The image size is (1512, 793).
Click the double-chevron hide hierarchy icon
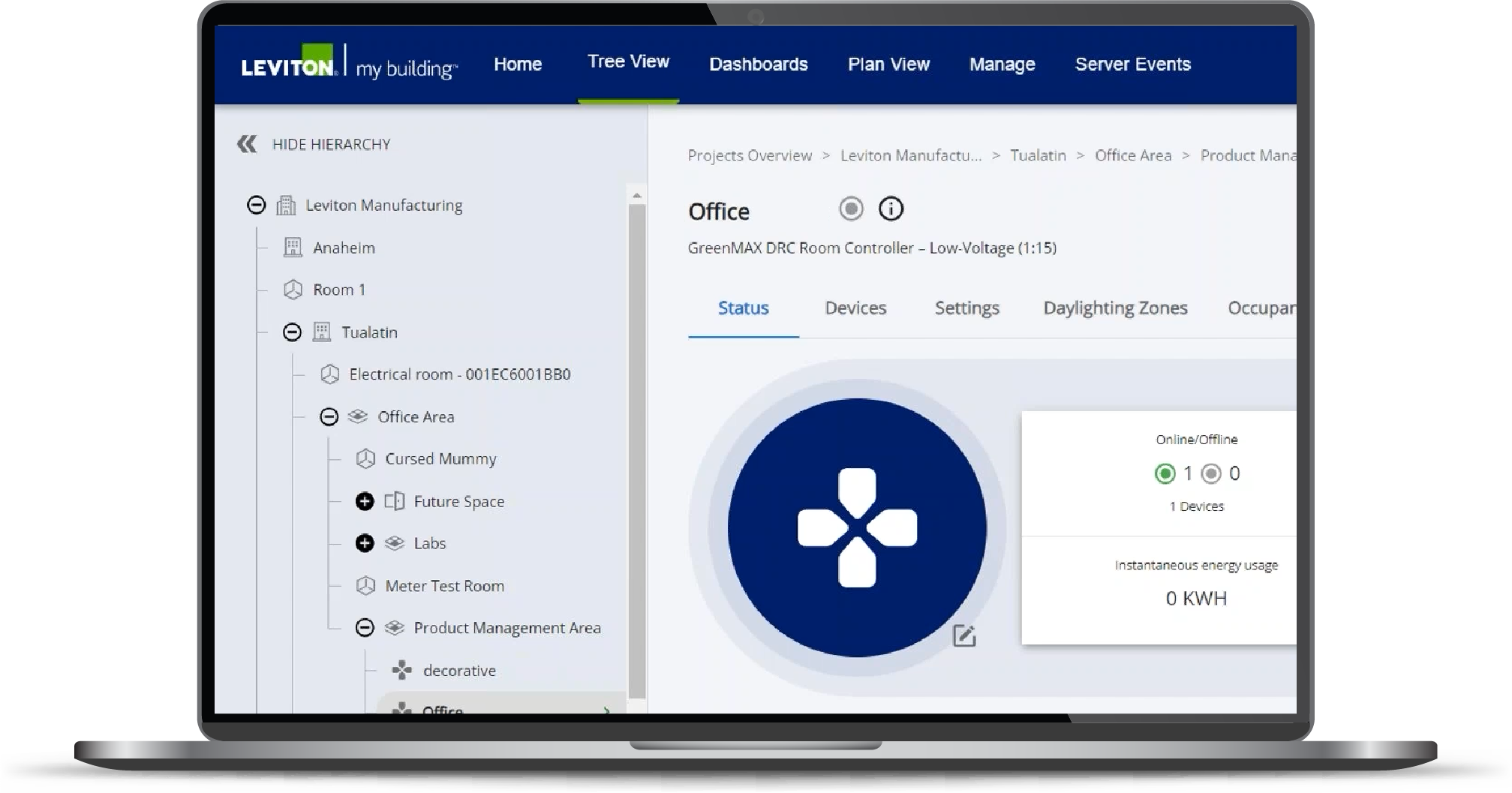(247, 144)
